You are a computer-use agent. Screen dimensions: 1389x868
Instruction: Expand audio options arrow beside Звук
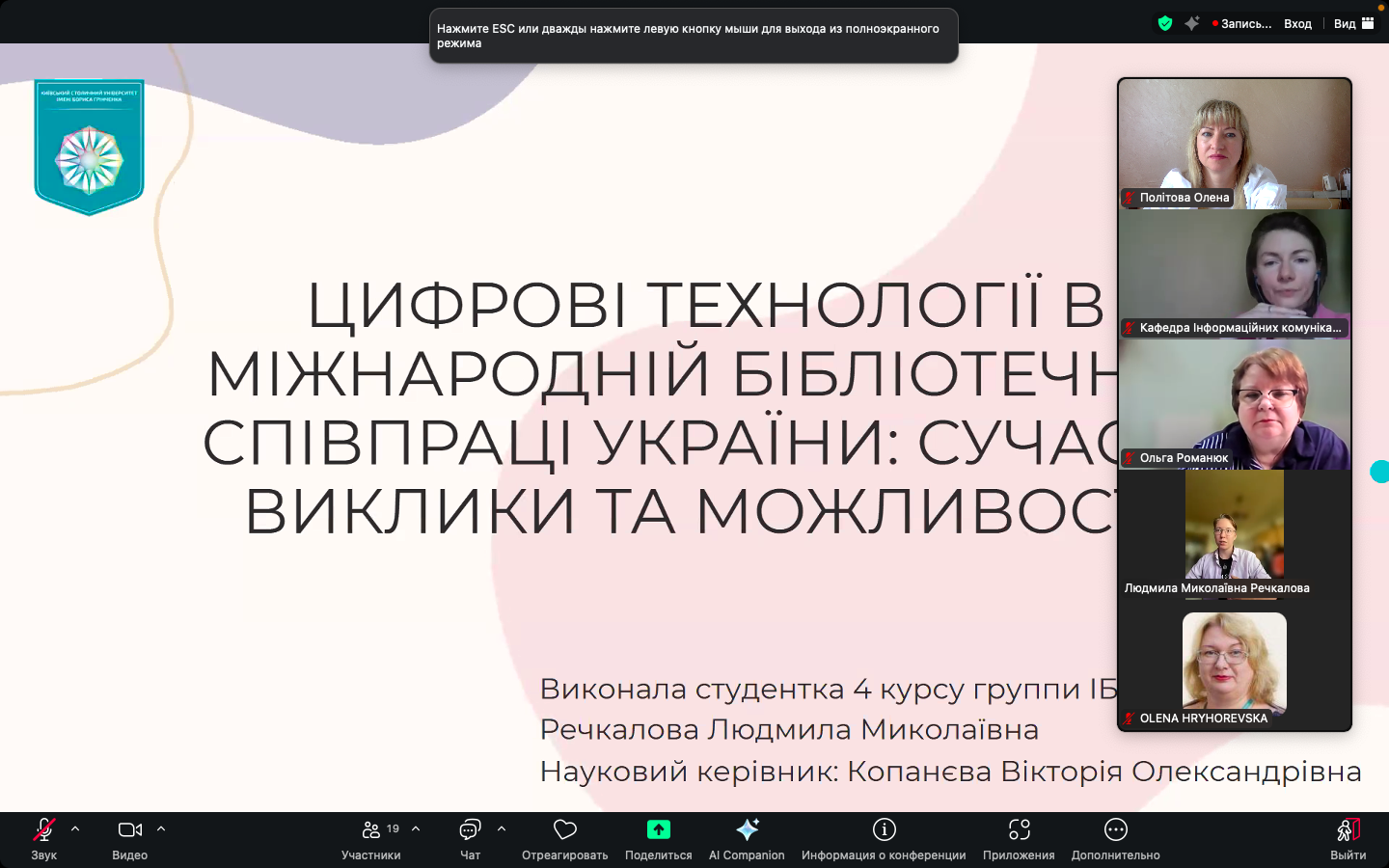point(75,828)
